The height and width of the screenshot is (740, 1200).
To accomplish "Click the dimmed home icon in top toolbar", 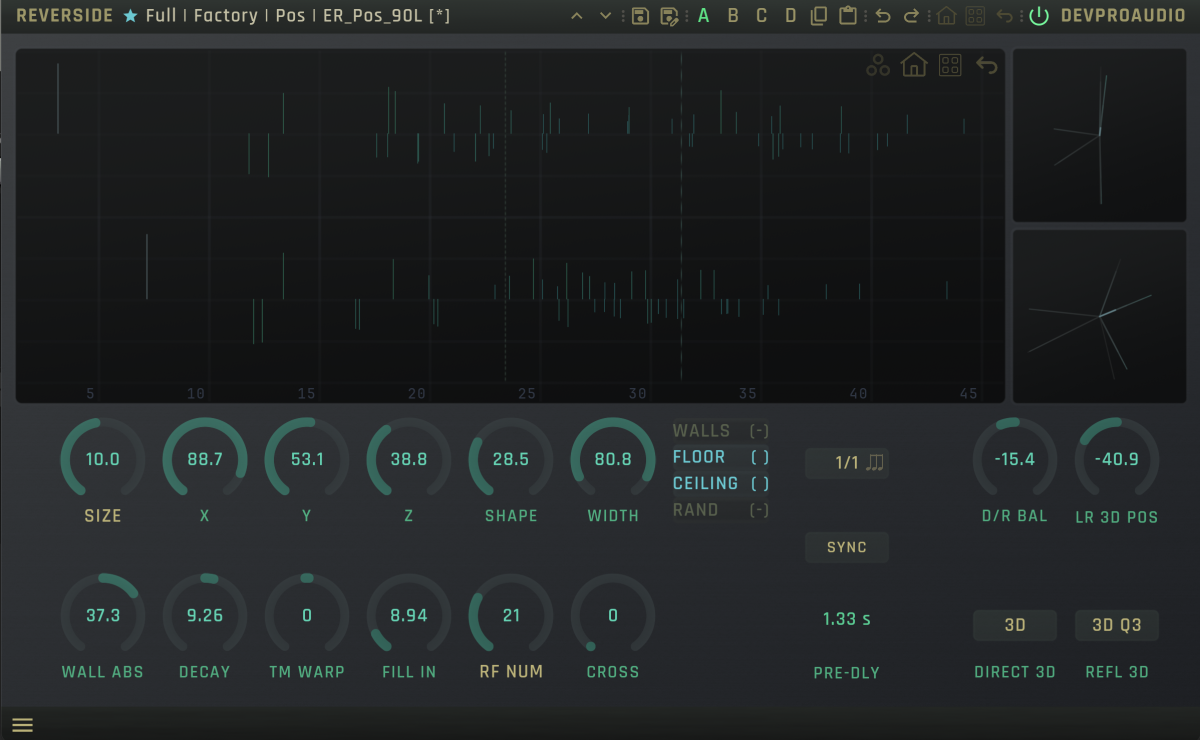I will point(946,16).
